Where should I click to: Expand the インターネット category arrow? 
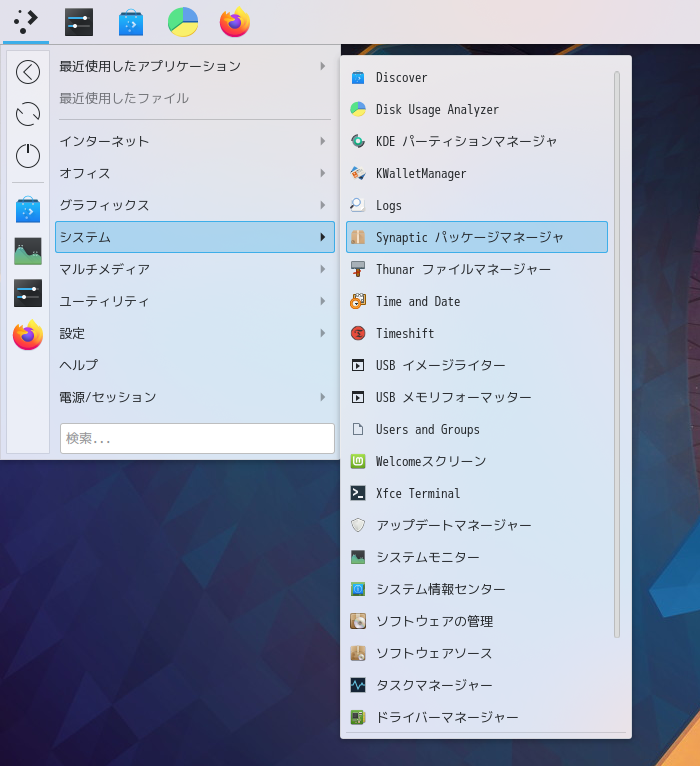[x=322, y=141]
